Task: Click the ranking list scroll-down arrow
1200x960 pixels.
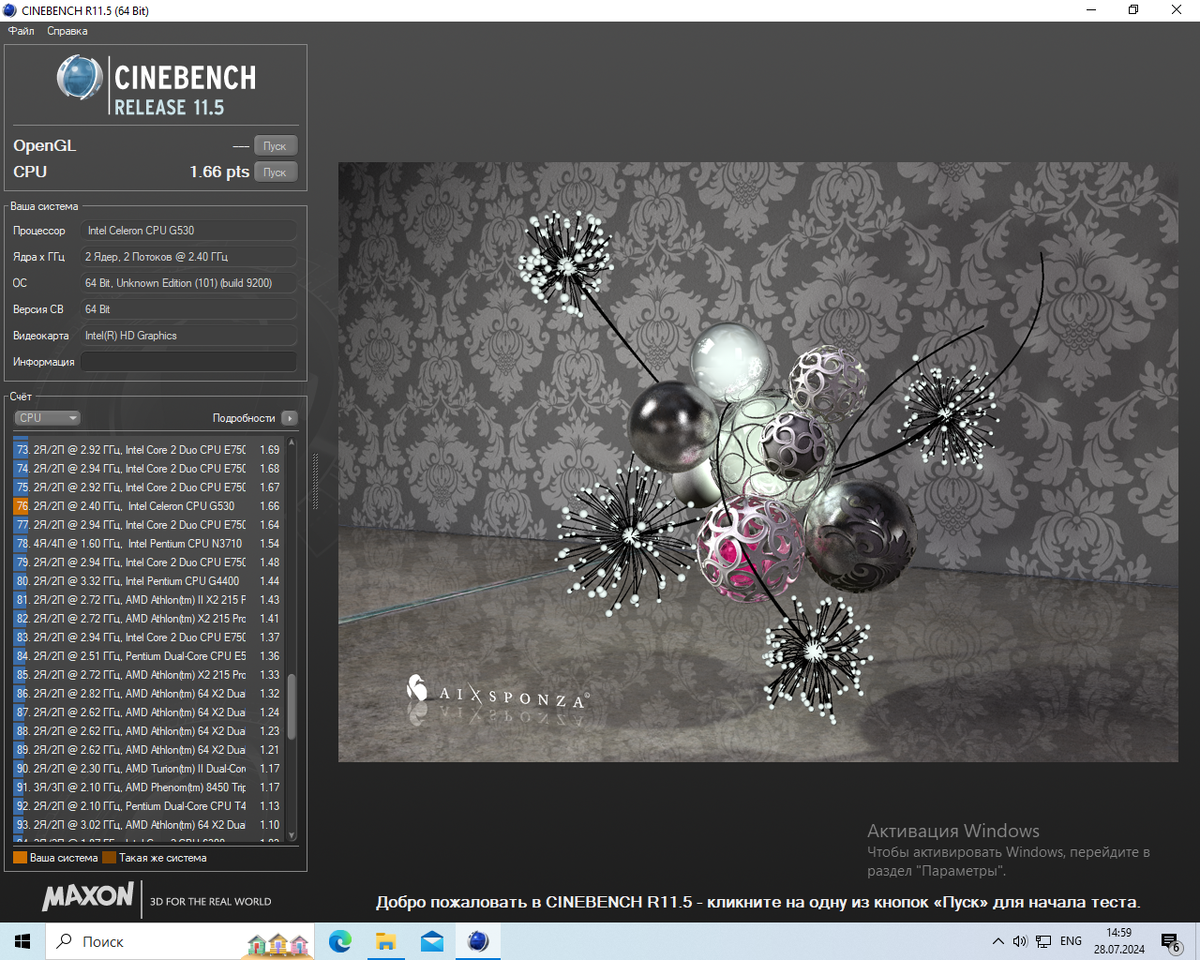Action: point(292,835)
